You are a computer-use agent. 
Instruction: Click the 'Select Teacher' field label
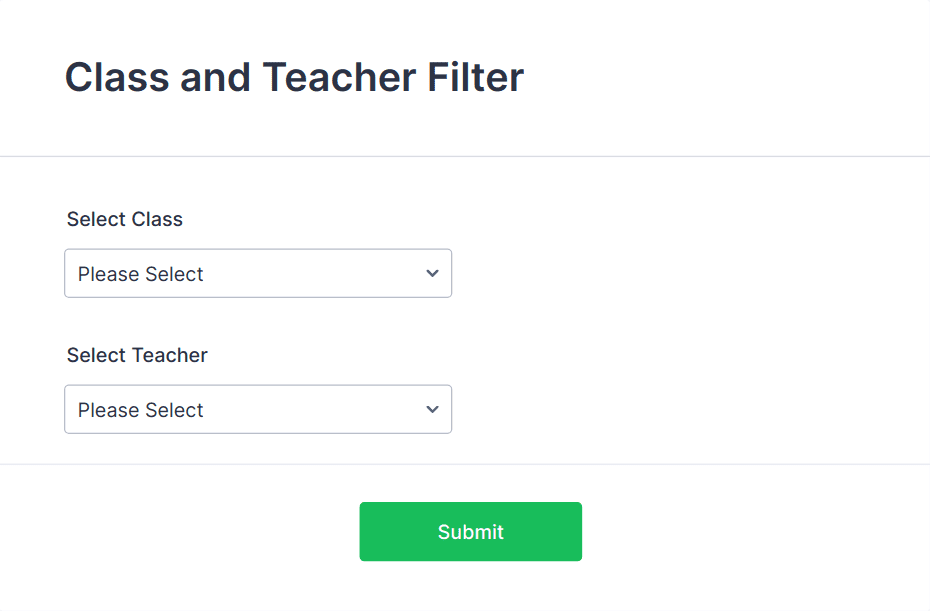coord(137,355)
